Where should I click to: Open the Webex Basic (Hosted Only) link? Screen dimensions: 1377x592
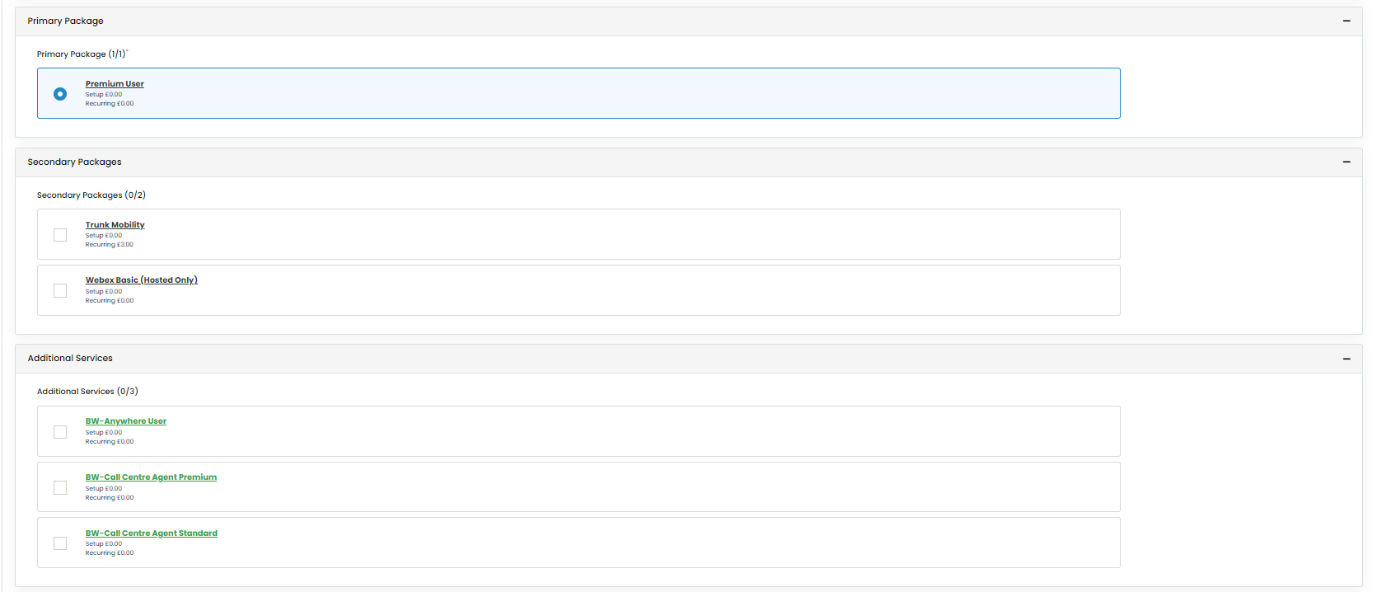[x=141, y=280]
